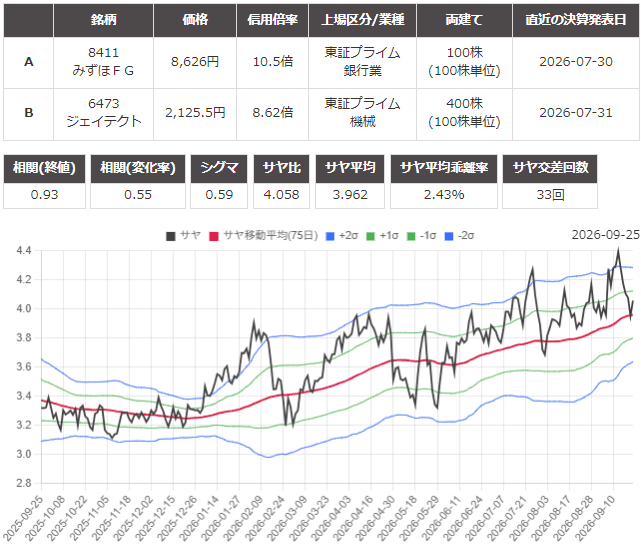Screen dimensions: 641x554
Task: Click the 100株 (100株単位) cell
Action: point(464,62)
